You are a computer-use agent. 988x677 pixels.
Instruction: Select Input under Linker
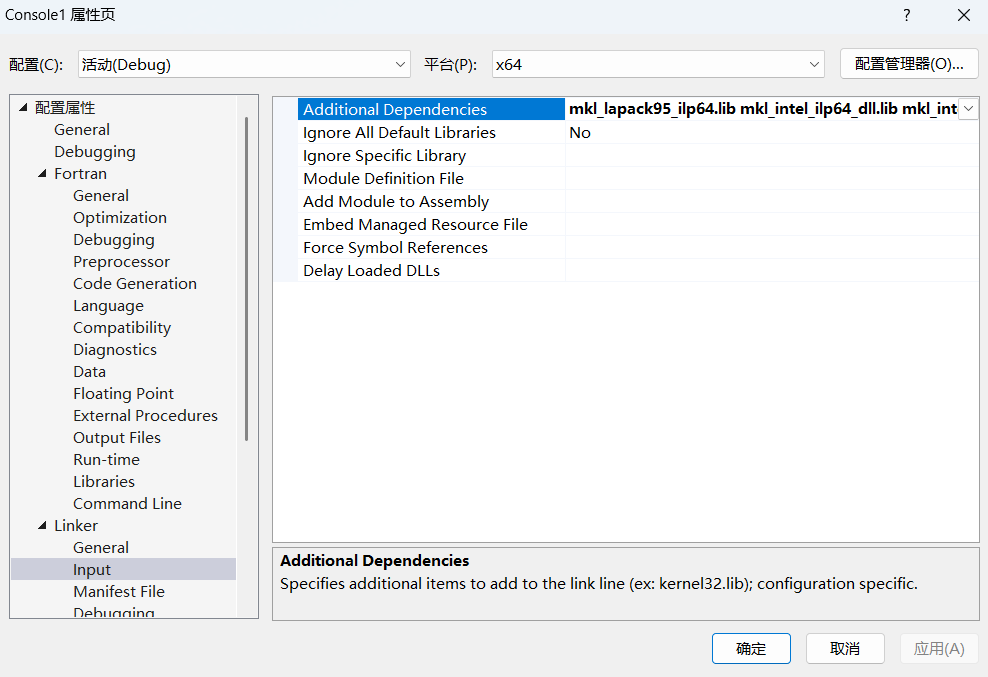point(92,570)
